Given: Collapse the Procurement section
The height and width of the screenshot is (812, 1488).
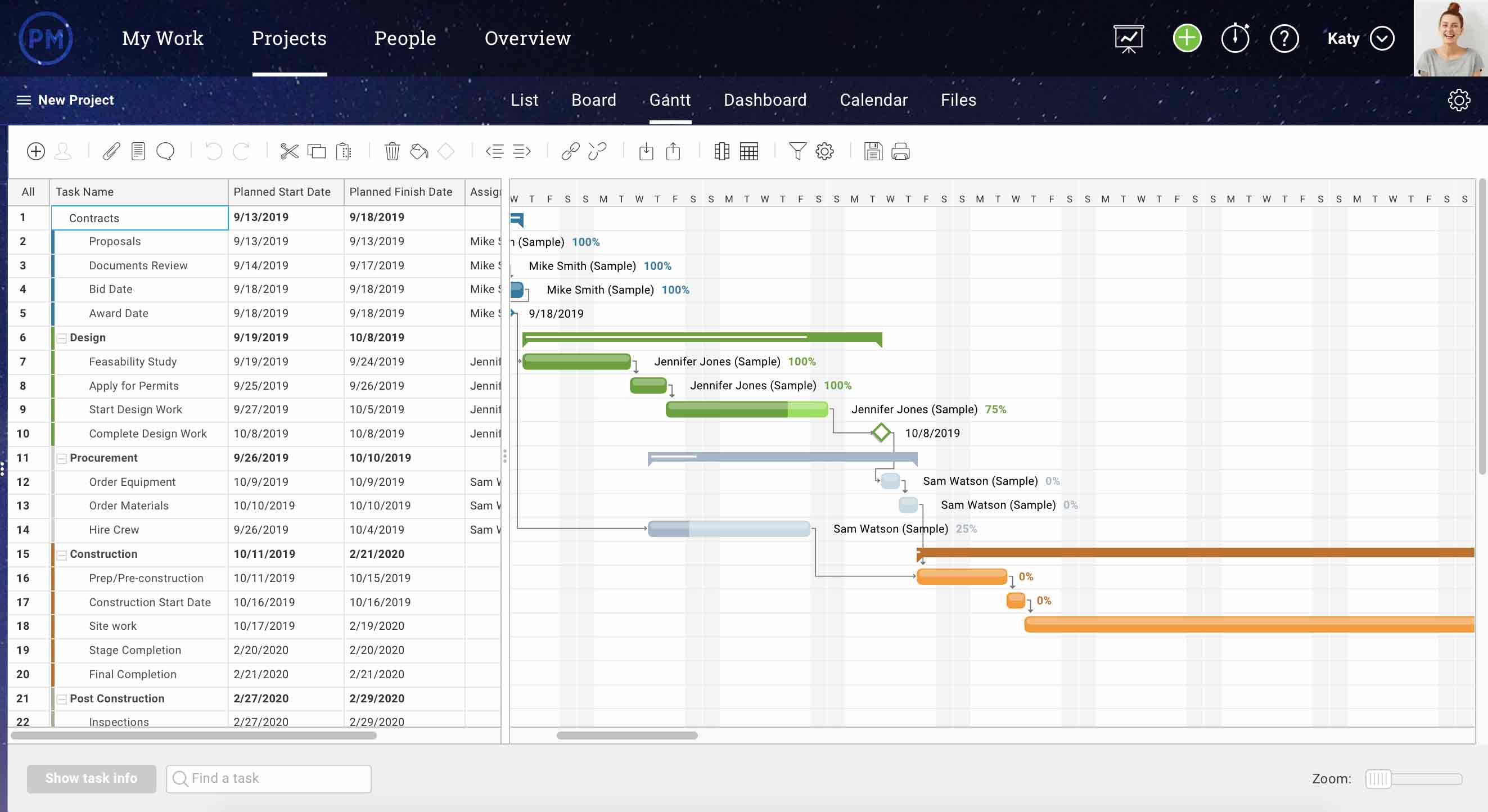Looking at the screenshot, I should 62,457.
